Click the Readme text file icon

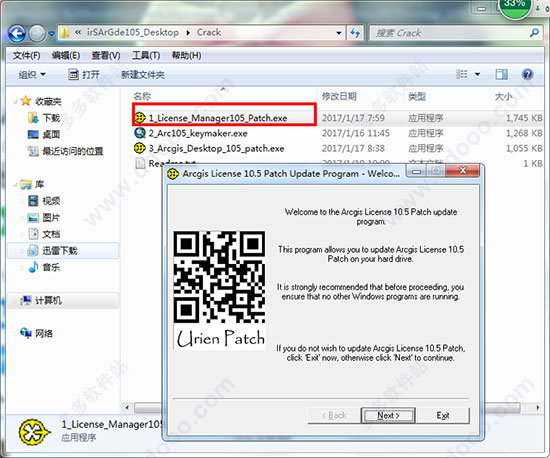coord(140,163)
